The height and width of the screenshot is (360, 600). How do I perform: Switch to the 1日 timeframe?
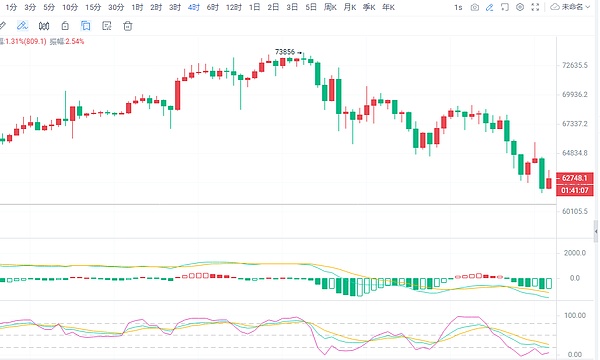tap(254, 7)
